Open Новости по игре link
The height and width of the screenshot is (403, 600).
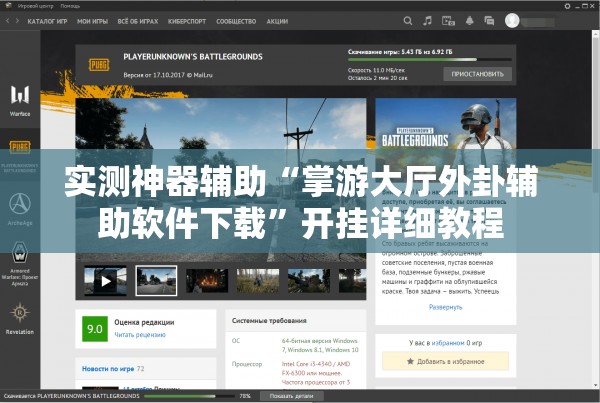point(108,369)
